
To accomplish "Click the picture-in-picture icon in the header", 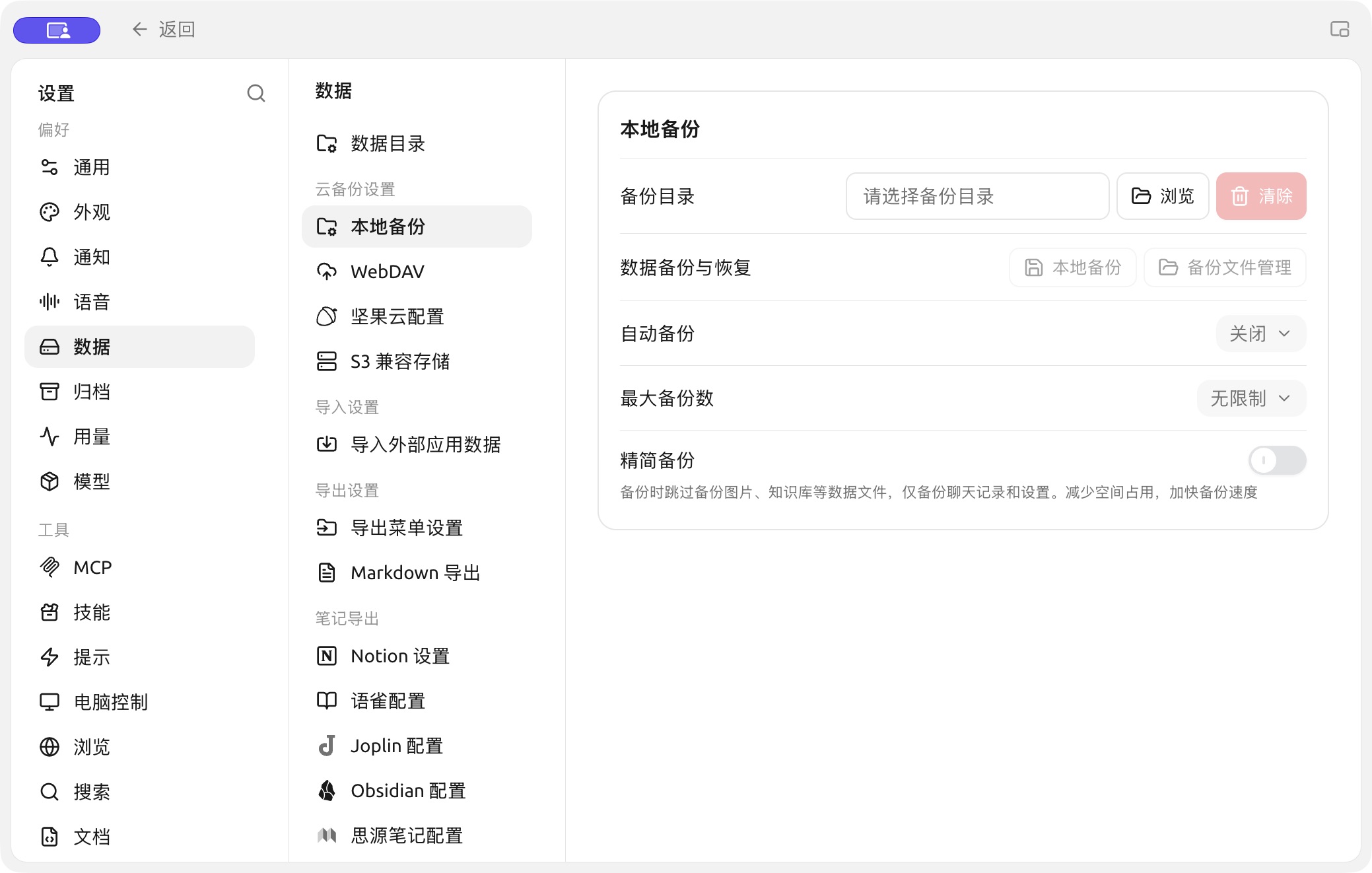I will (x=1339, y=29).
